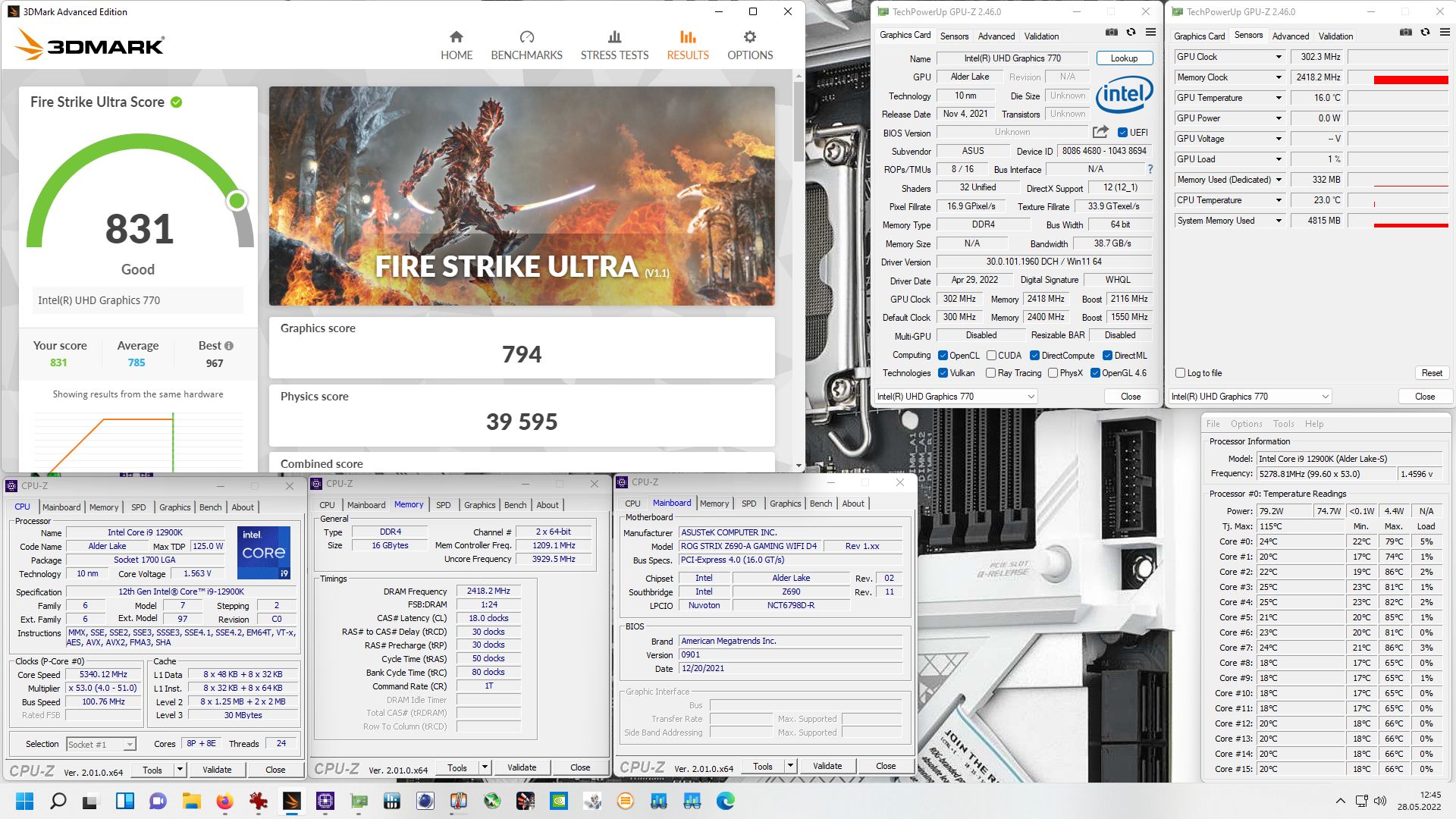Image resolution: width=1456 pixels, height=819 pixels.
Task: Open the GPU Load sensor dropdown
Action: point(1279,159)
